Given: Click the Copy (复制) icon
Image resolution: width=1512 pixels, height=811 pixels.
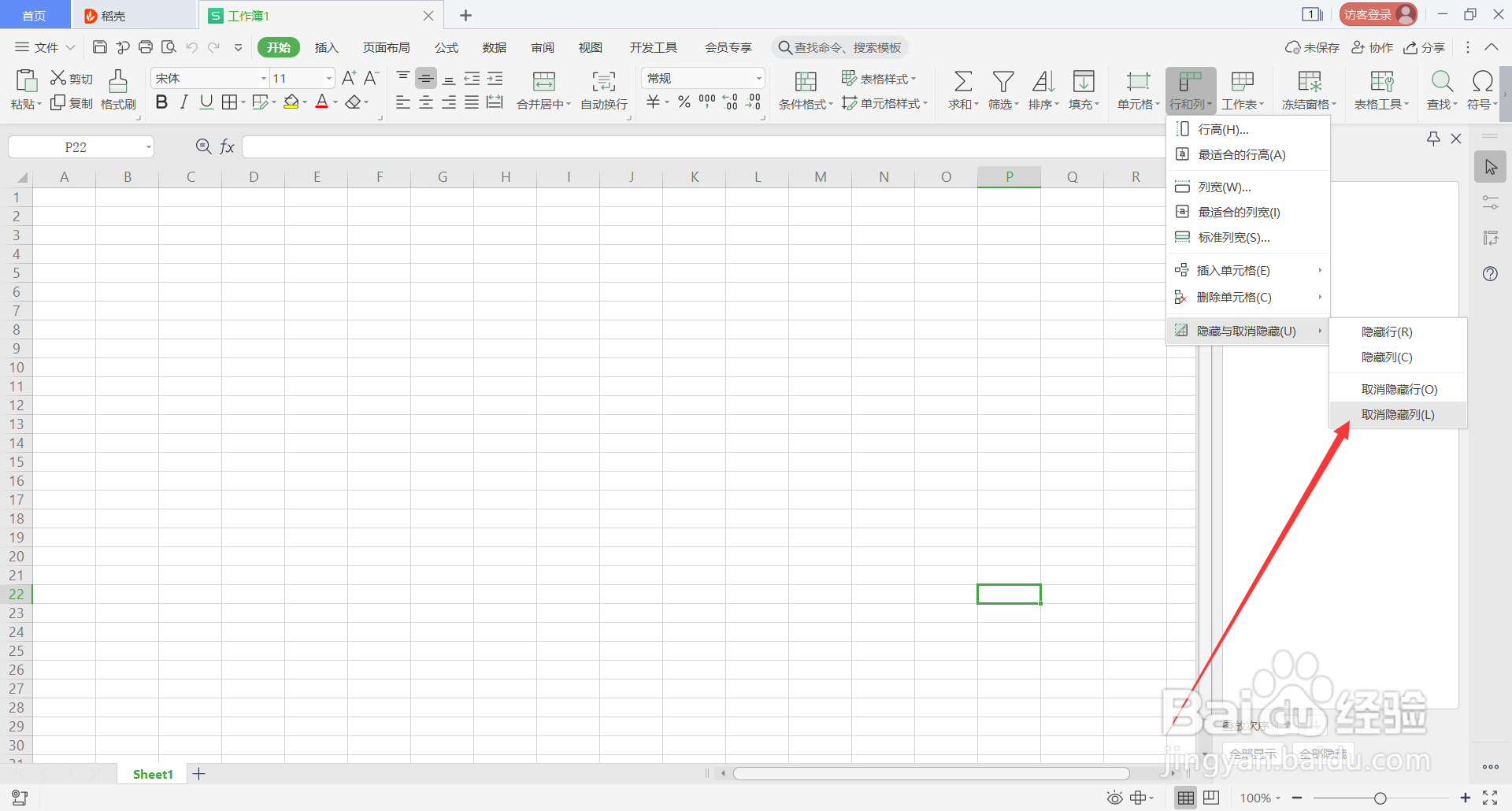Looking at the screenshot, I should point(57,103).
